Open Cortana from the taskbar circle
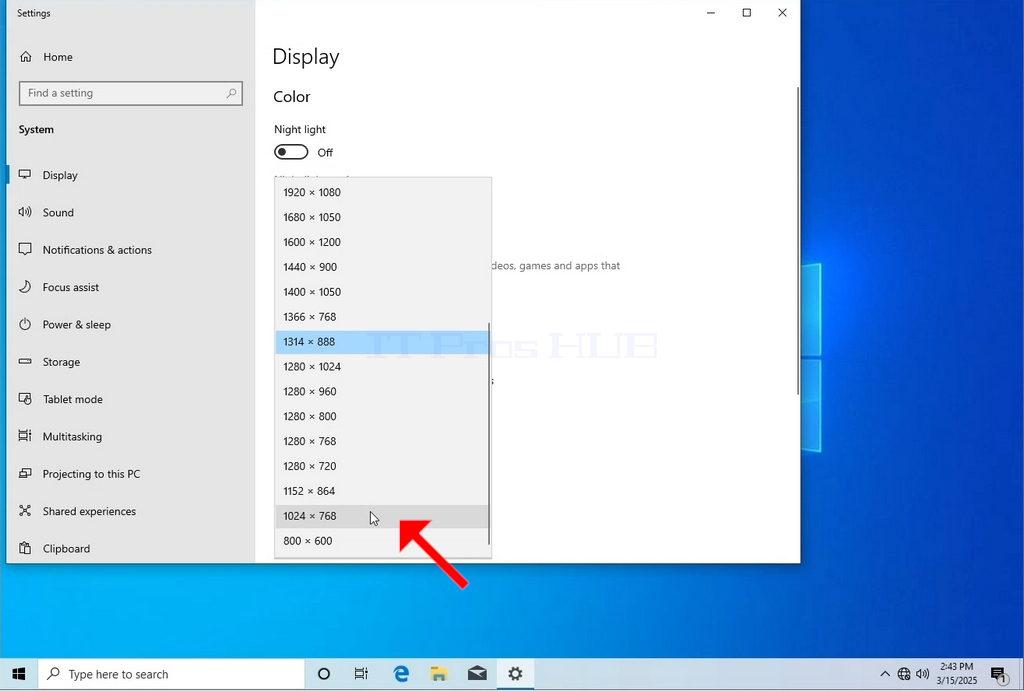Image resolution: width=1024 pixels, height=691 pixels. point(323,674)
